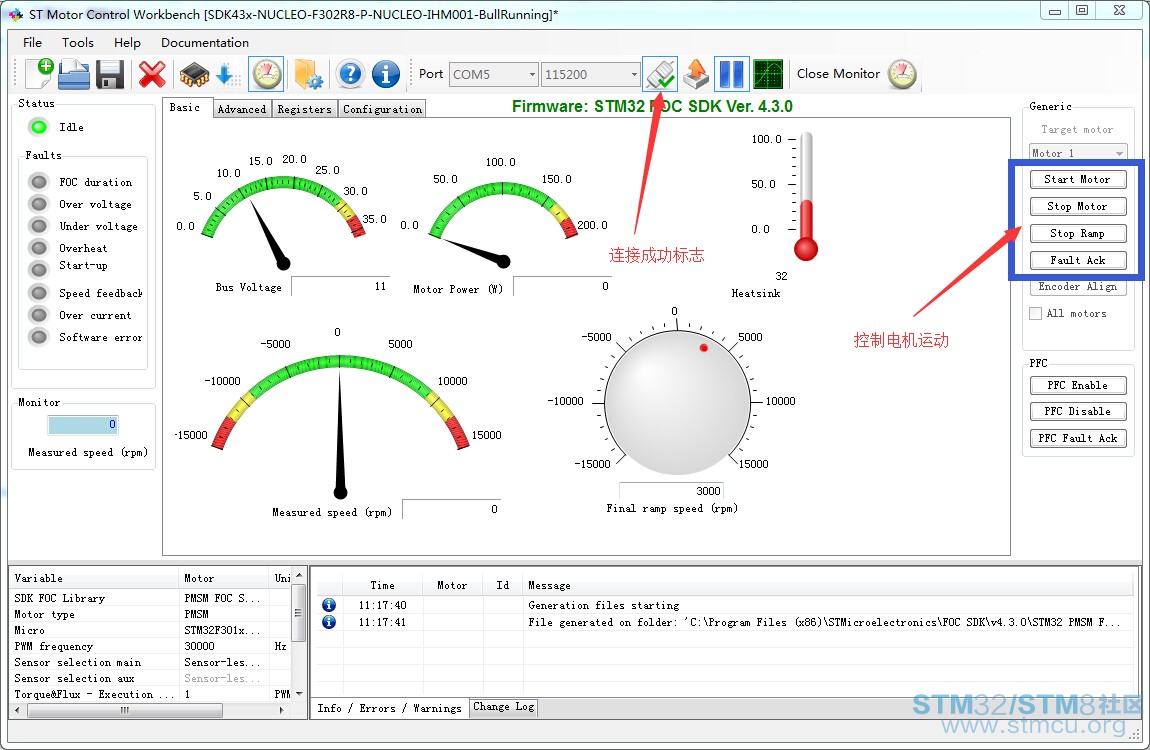1150x750 pixels.
Task: Click the red X delete icon
Action: [x=152, y=74]
